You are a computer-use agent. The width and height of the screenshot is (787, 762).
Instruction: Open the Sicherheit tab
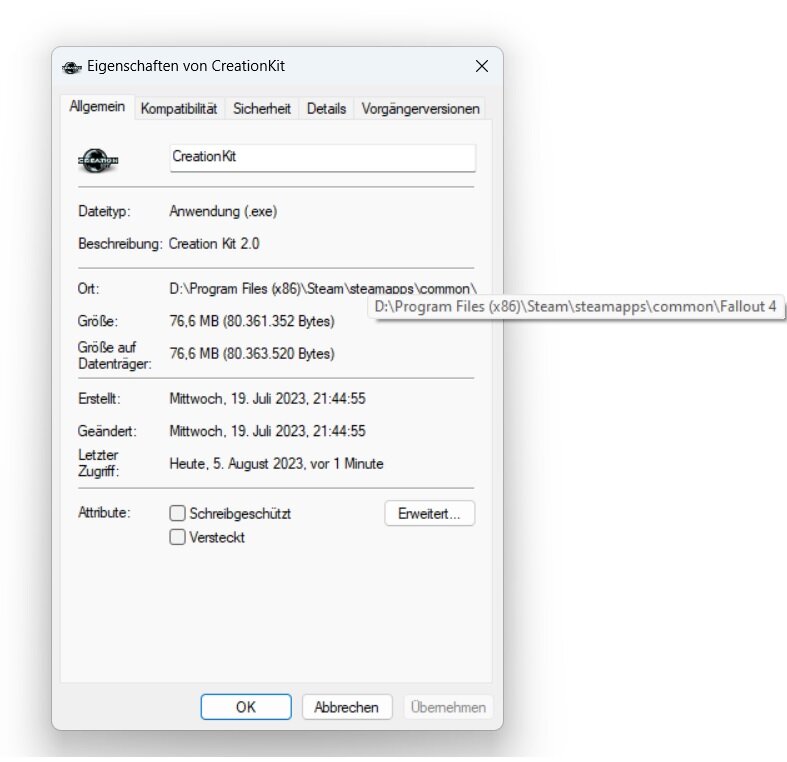pos(261,108)
